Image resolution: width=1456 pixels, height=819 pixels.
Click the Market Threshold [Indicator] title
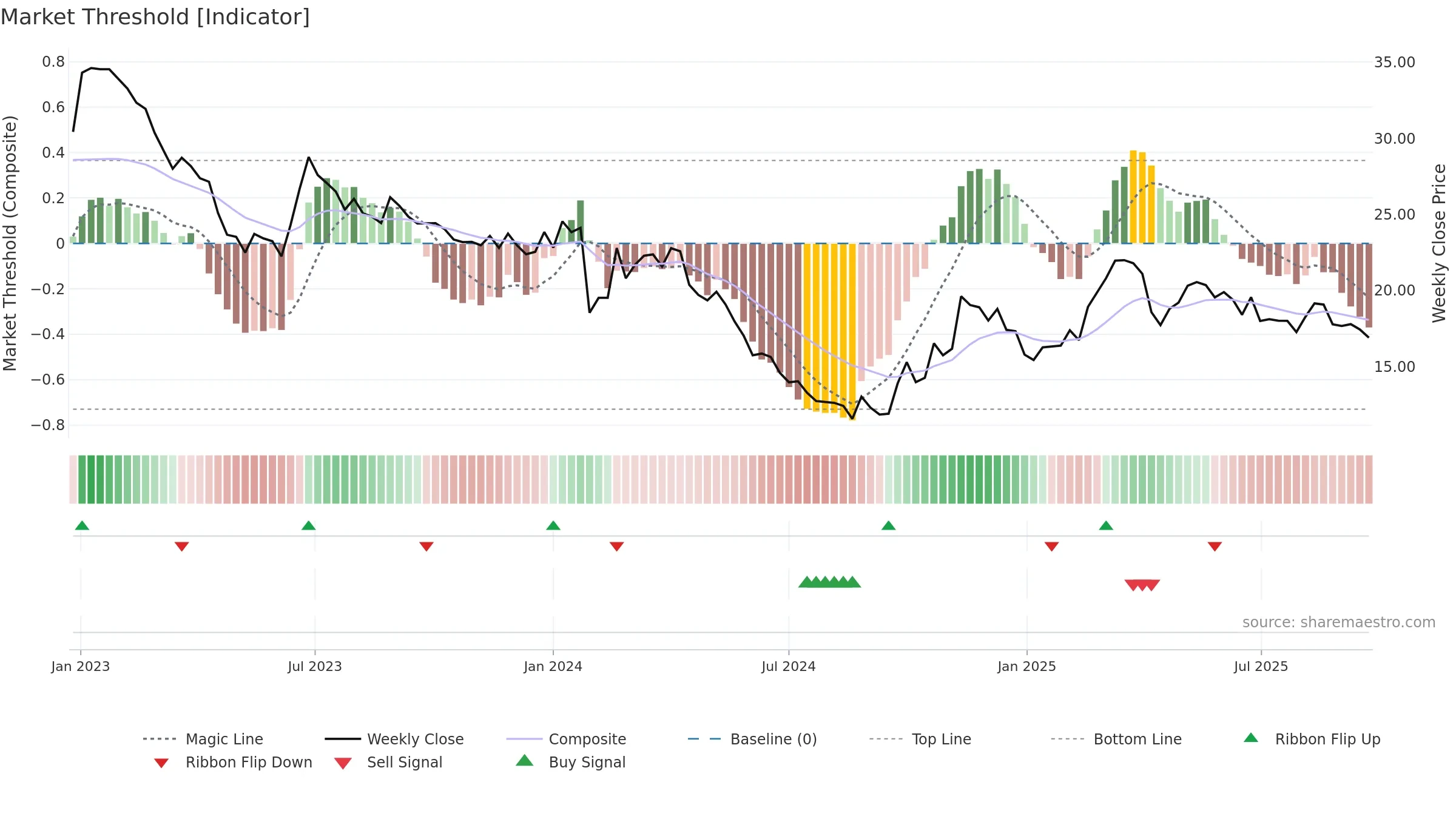tap(155, 17)
